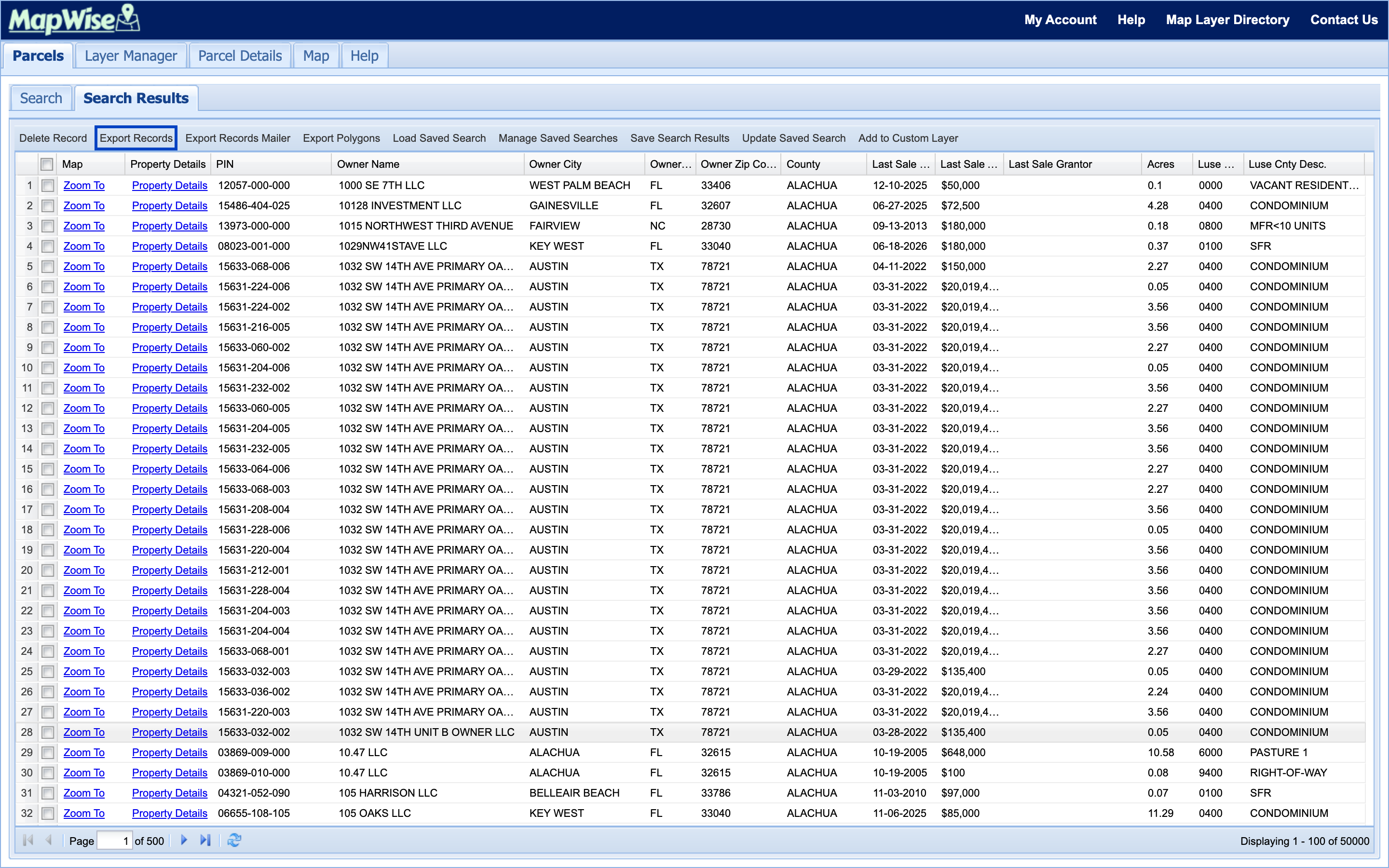Click Add to Custom Layer

point(908,138)
